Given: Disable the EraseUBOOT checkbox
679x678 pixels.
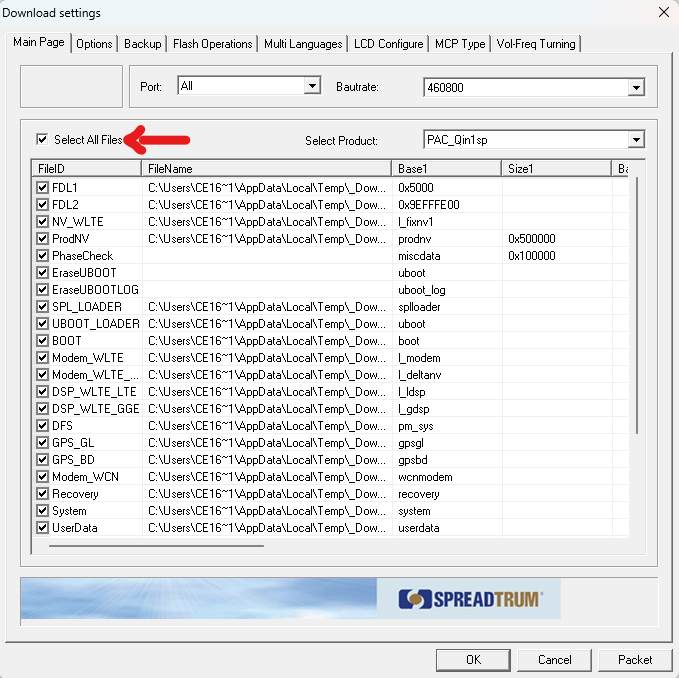Looking at the screenshot, I should click(42, 272).
